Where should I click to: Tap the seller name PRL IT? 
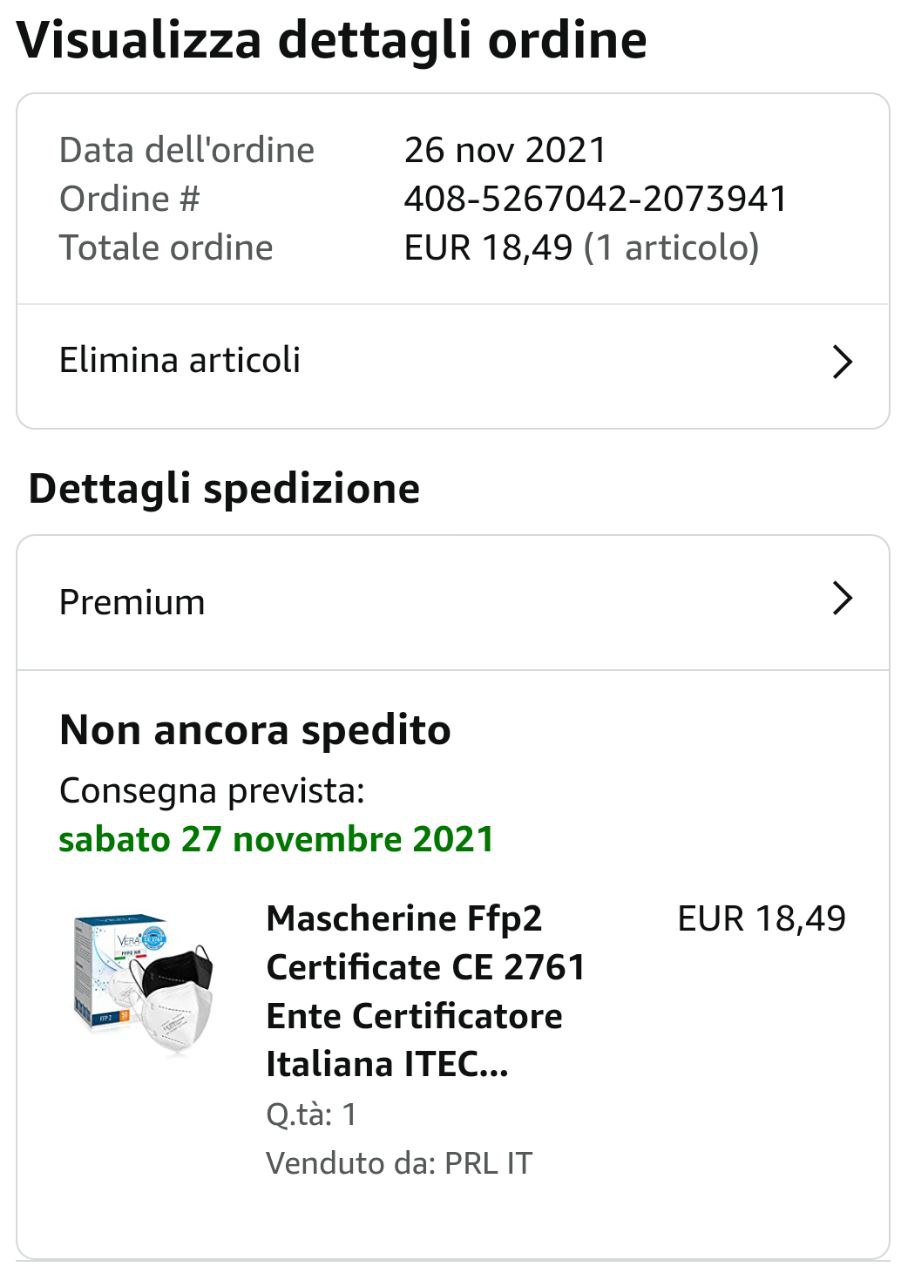click(488, 1164)
